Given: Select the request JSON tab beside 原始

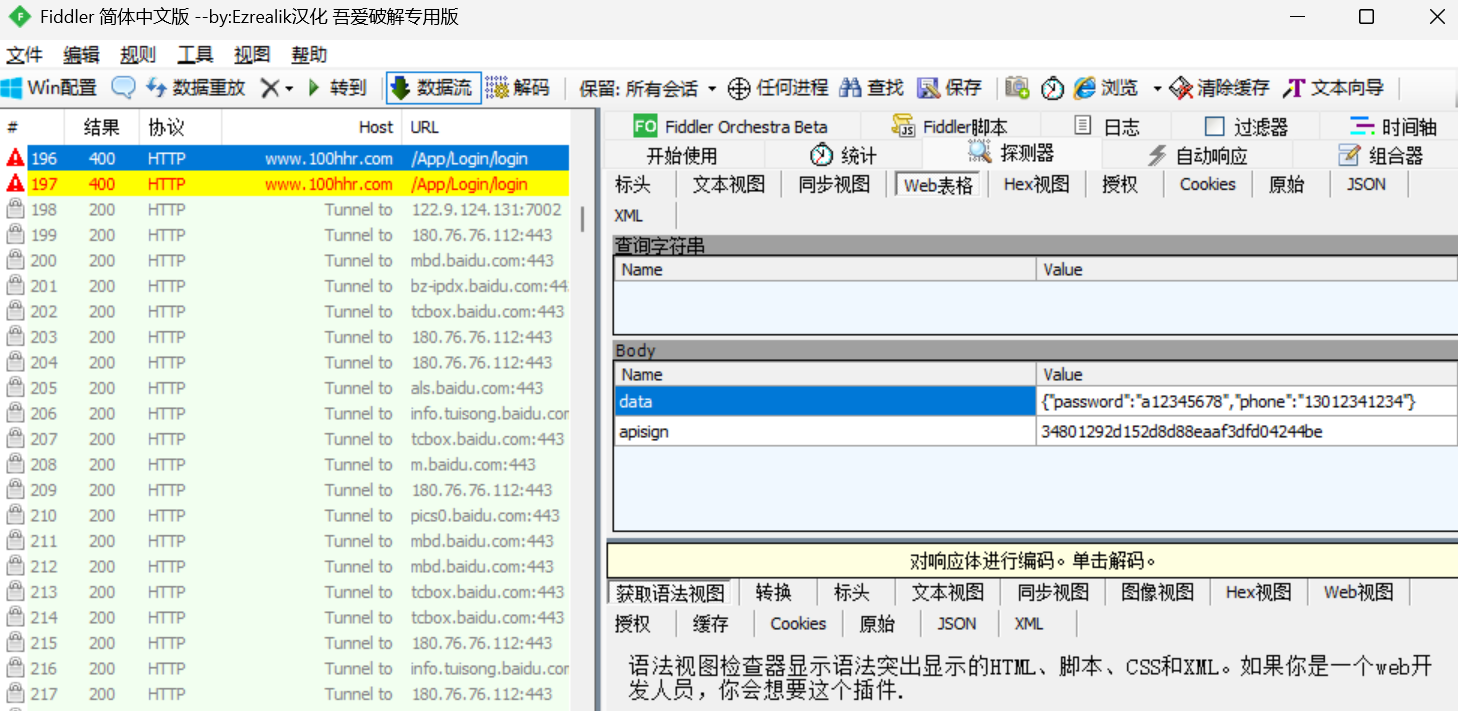Looking at the screenshot, I should (1366, 184).
